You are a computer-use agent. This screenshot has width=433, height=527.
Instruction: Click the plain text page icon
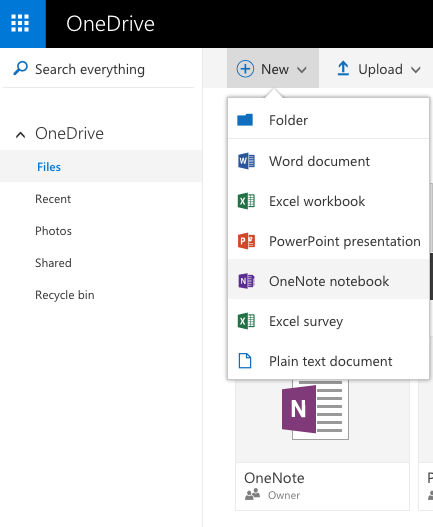[245, 361]
